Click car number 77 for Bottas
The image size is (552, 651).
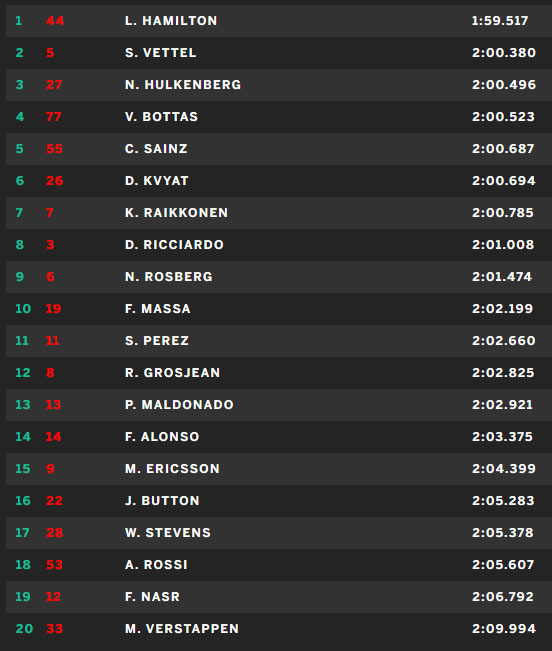click(x=54, y=117)
